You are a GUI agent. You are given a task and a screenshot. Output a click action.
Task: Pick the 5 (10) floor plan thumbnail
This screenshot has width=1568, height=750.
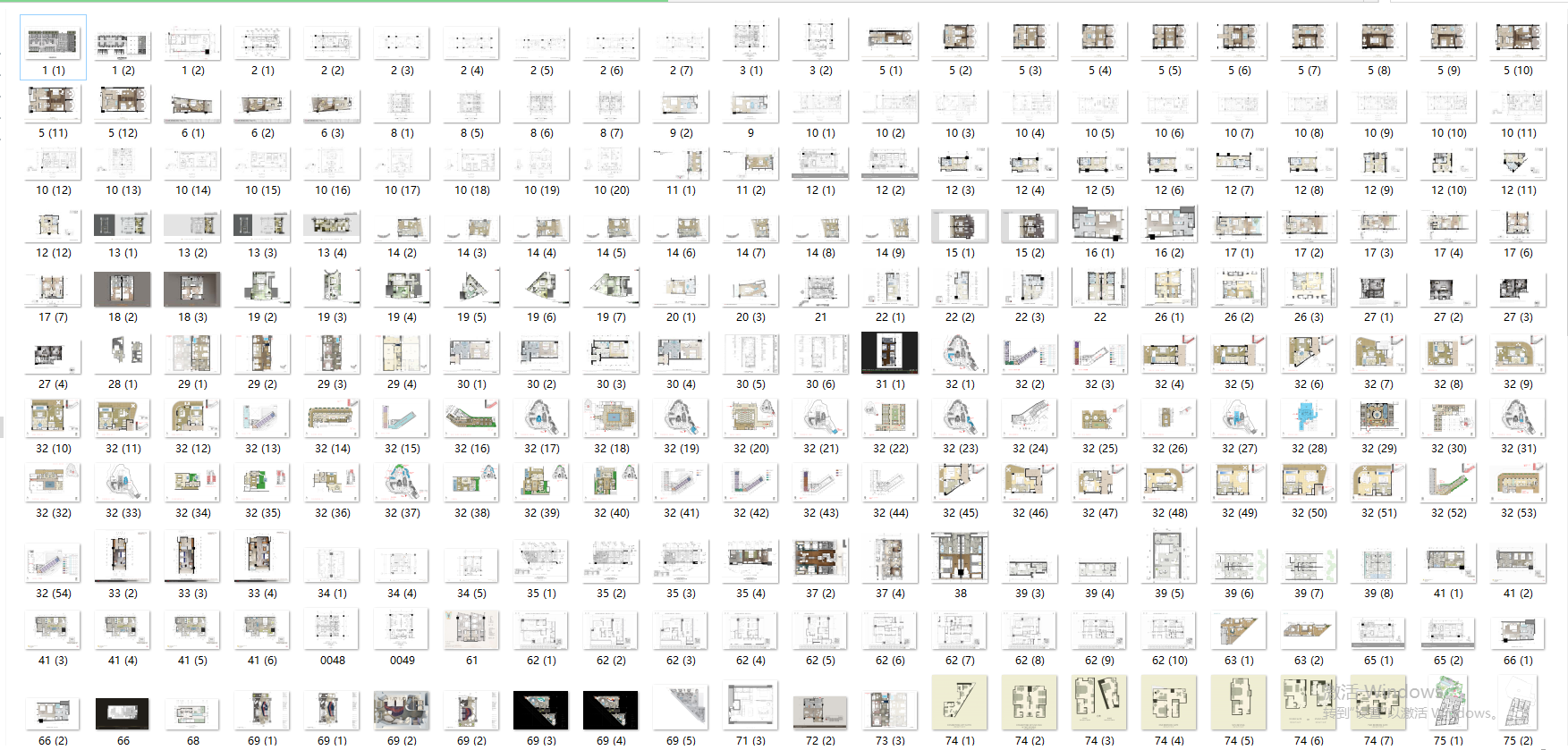click(1518, 39)
